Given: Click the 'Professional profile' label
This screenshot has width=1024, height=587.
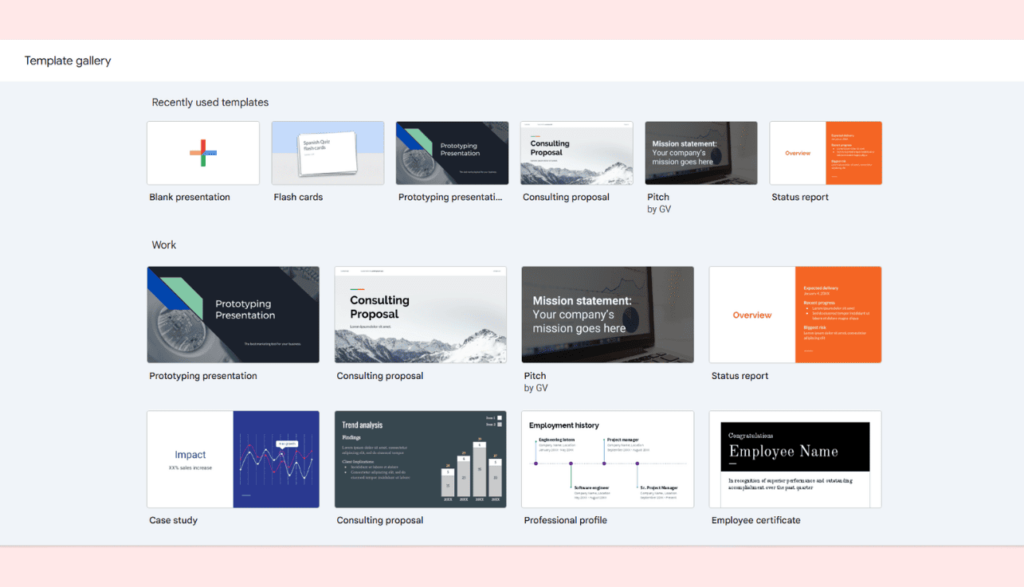Looking at the screenshot, I should (x=566, y=520).
